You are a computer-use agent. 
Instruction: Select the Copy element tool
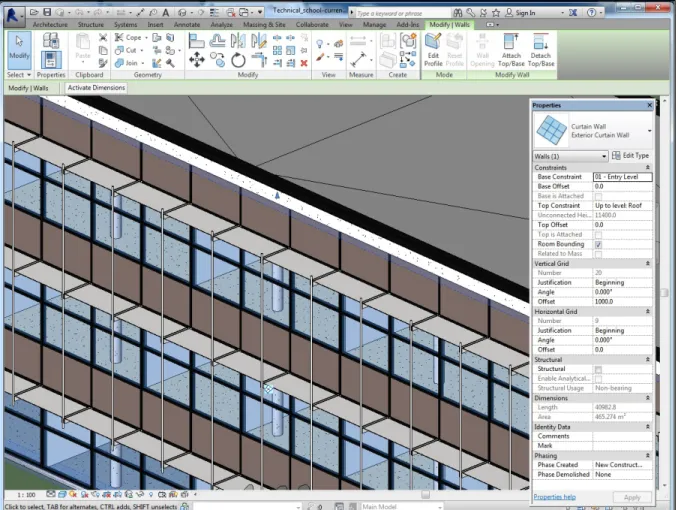tap(217, 60)
